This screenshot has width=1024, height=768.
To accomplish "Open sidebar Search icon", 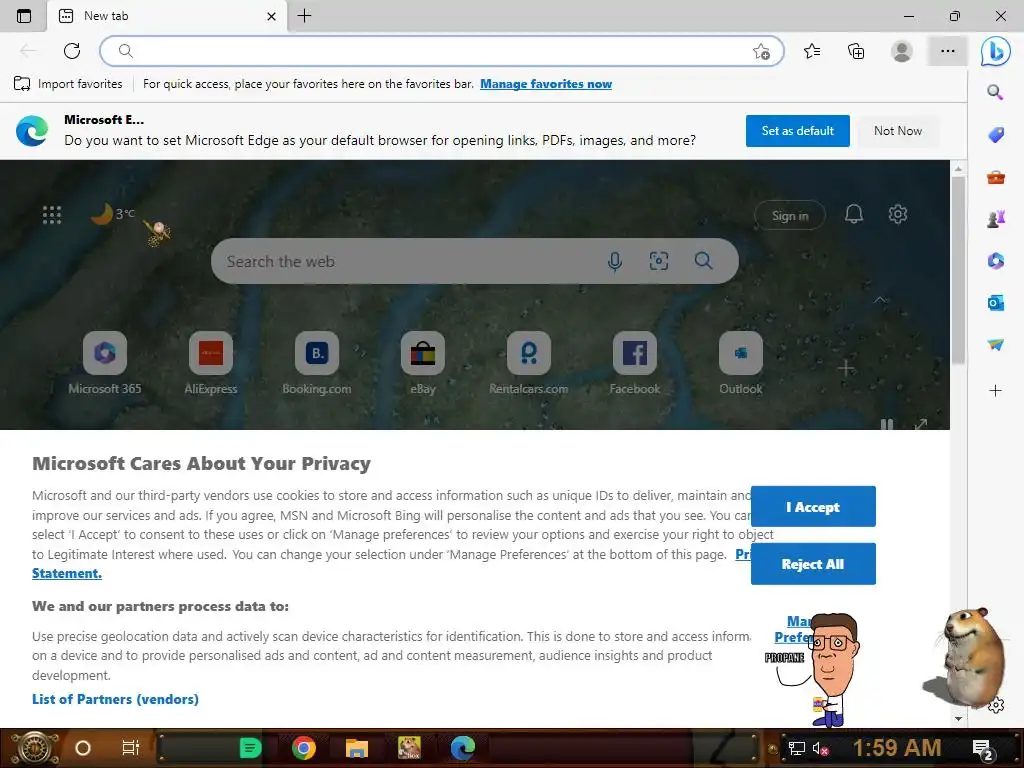I will tap(995, 92).
